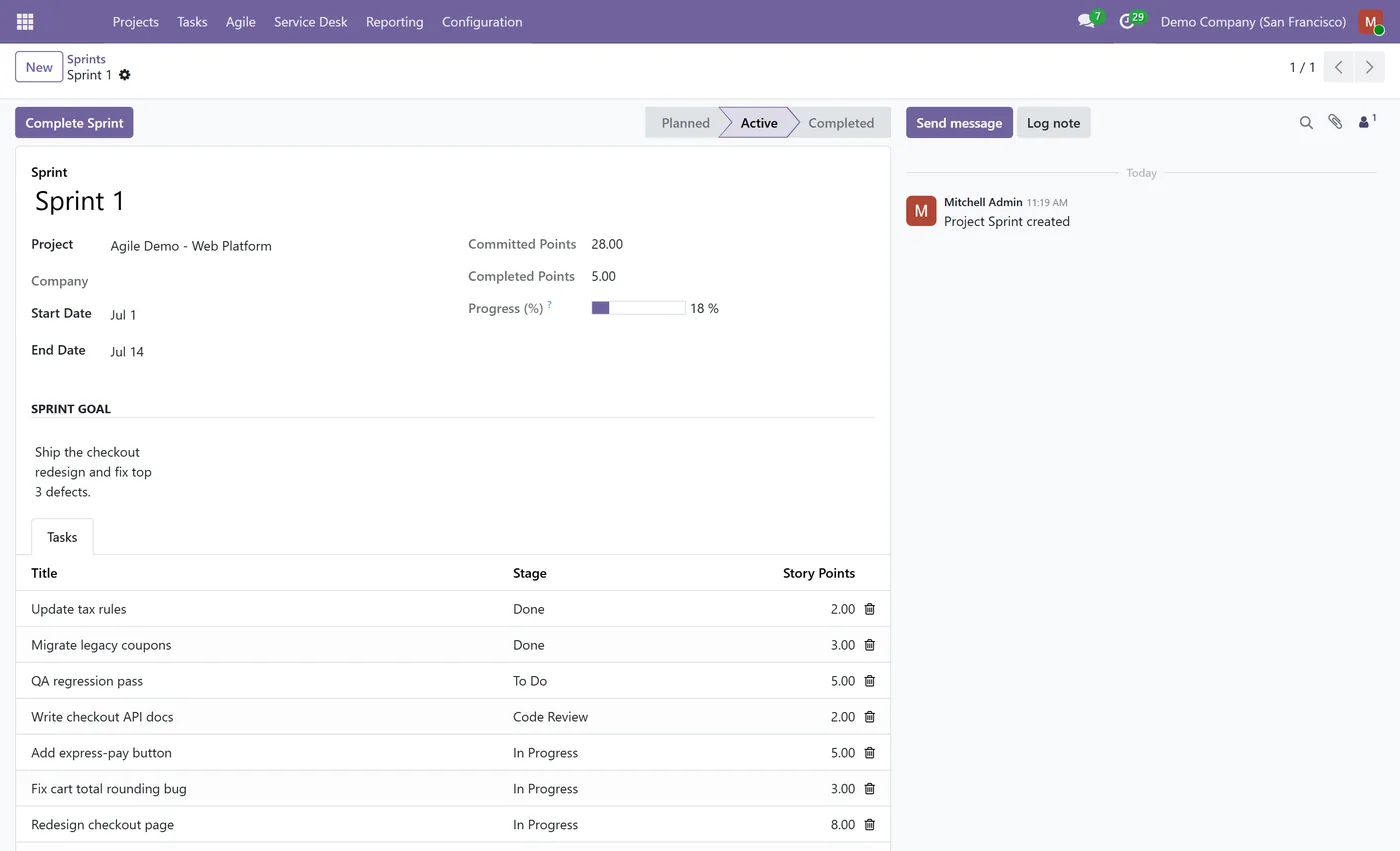Go to next record arrow
1400x851 pixels.
point(1369,67)
